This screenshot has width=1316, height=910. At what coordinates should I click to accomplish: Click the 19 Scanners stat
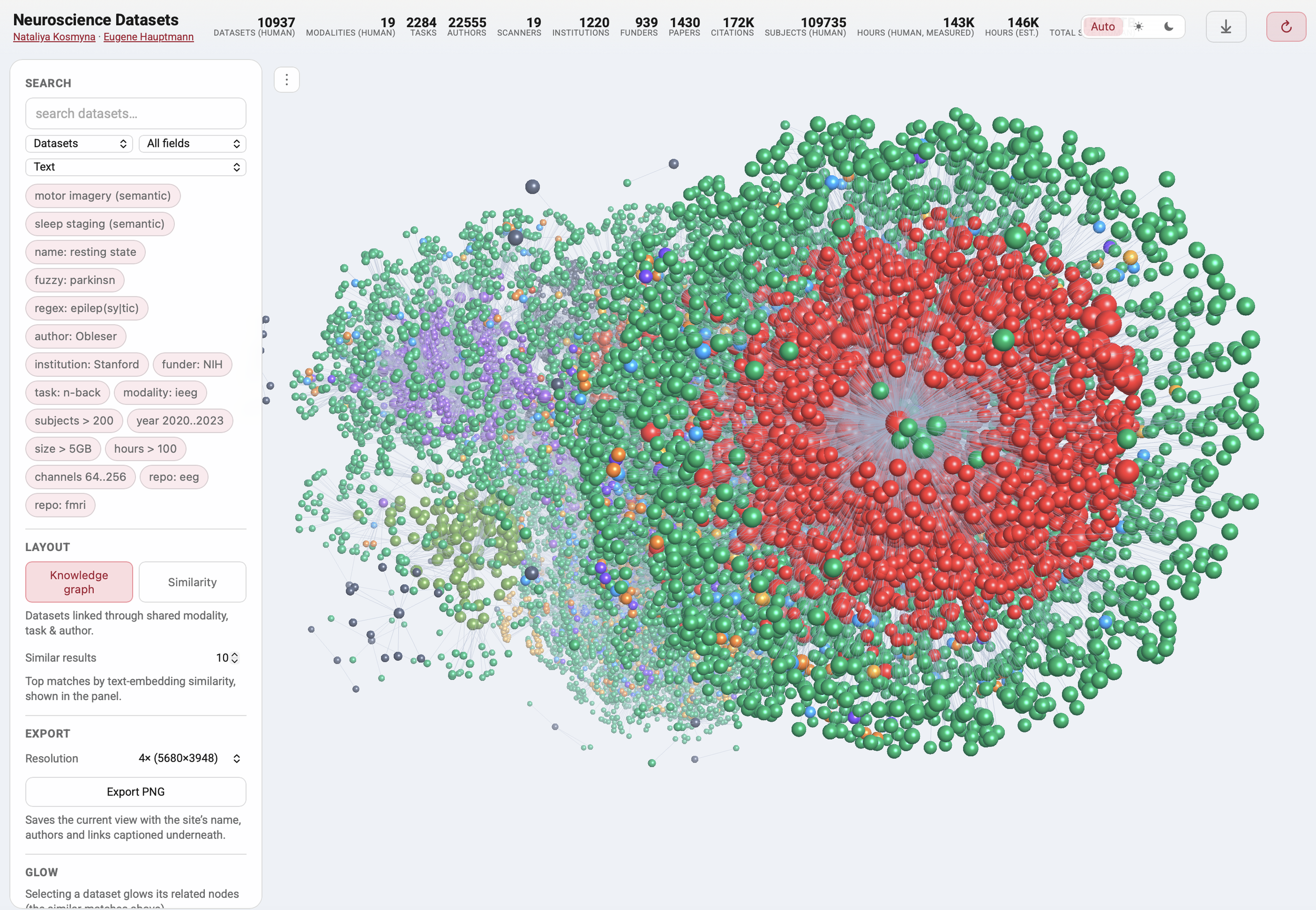(x=520, y=27)
